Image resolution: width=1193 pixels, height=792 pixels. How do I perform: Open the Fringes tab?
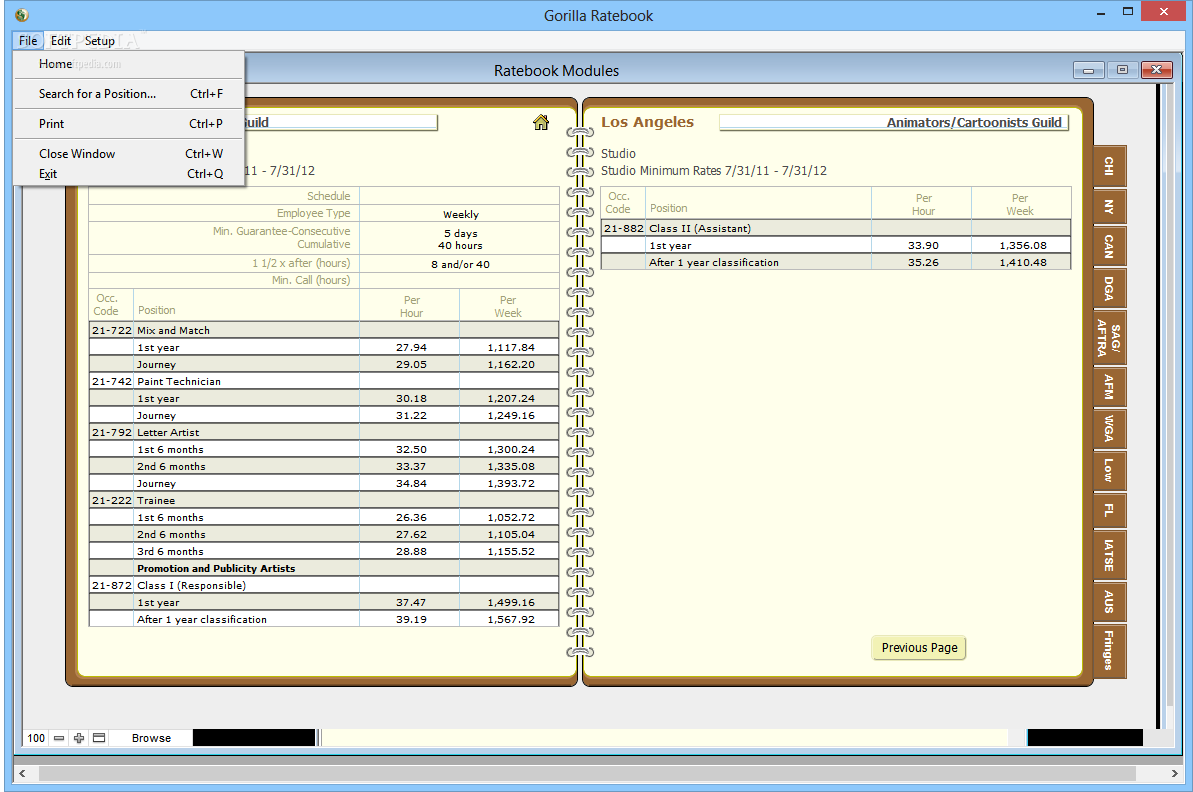(1109, 650)
